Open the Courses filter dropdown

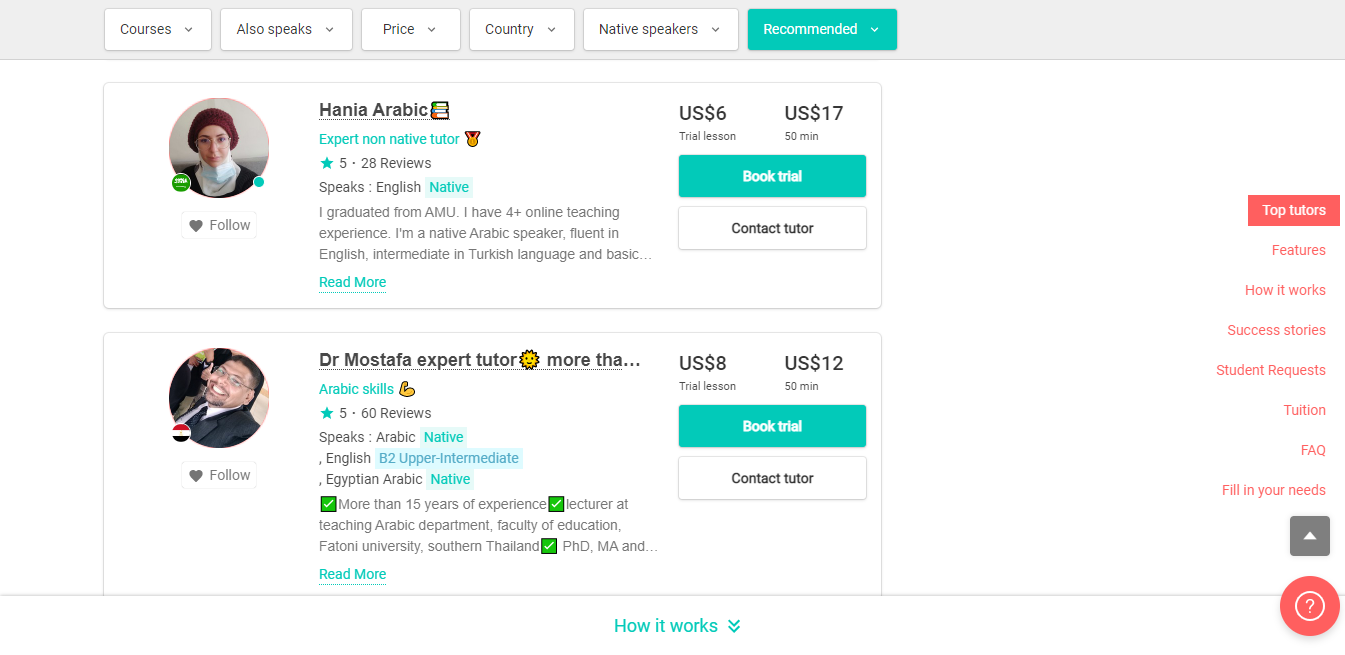pos(157,29)
